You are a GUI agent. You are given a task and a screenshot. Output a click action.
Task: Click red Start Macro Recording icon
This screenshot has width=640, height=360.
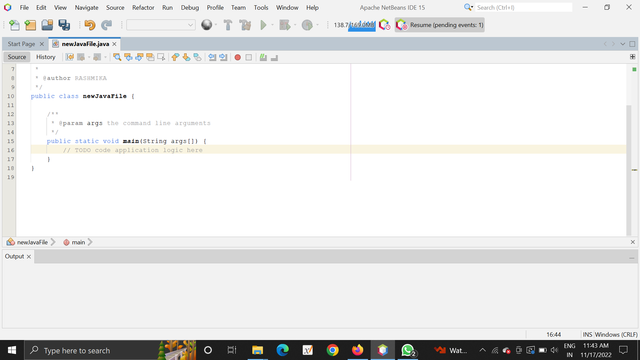coord(238,58)
